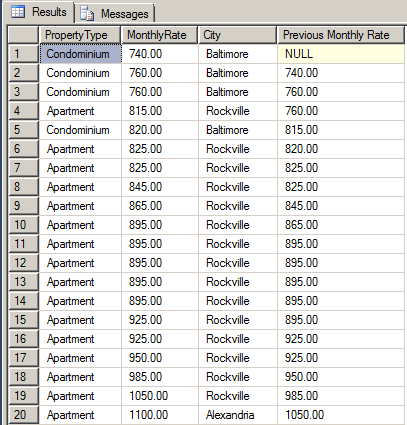Select row header 20
Viewport: 407px width, 425px height.
tap(23, 415)
